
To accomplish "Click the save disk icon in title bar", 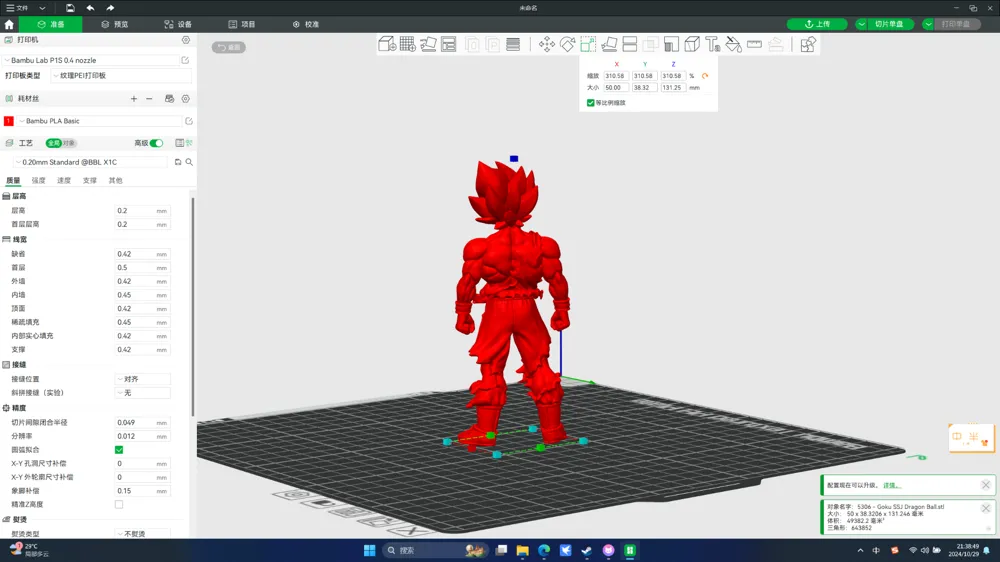I will click(70, 8).
